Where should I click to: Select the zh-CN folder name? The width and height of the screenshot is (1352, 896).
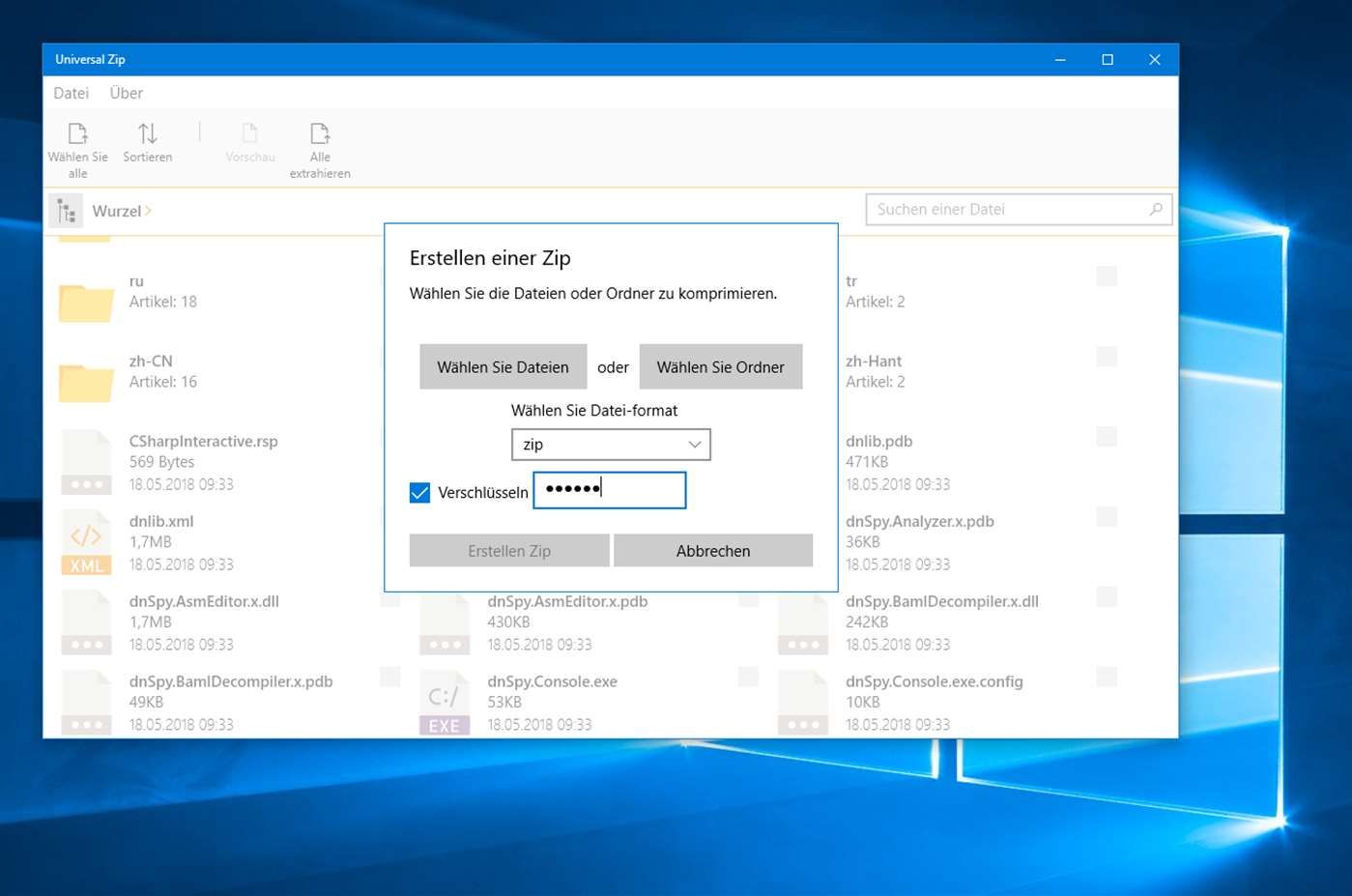[151, 361]
